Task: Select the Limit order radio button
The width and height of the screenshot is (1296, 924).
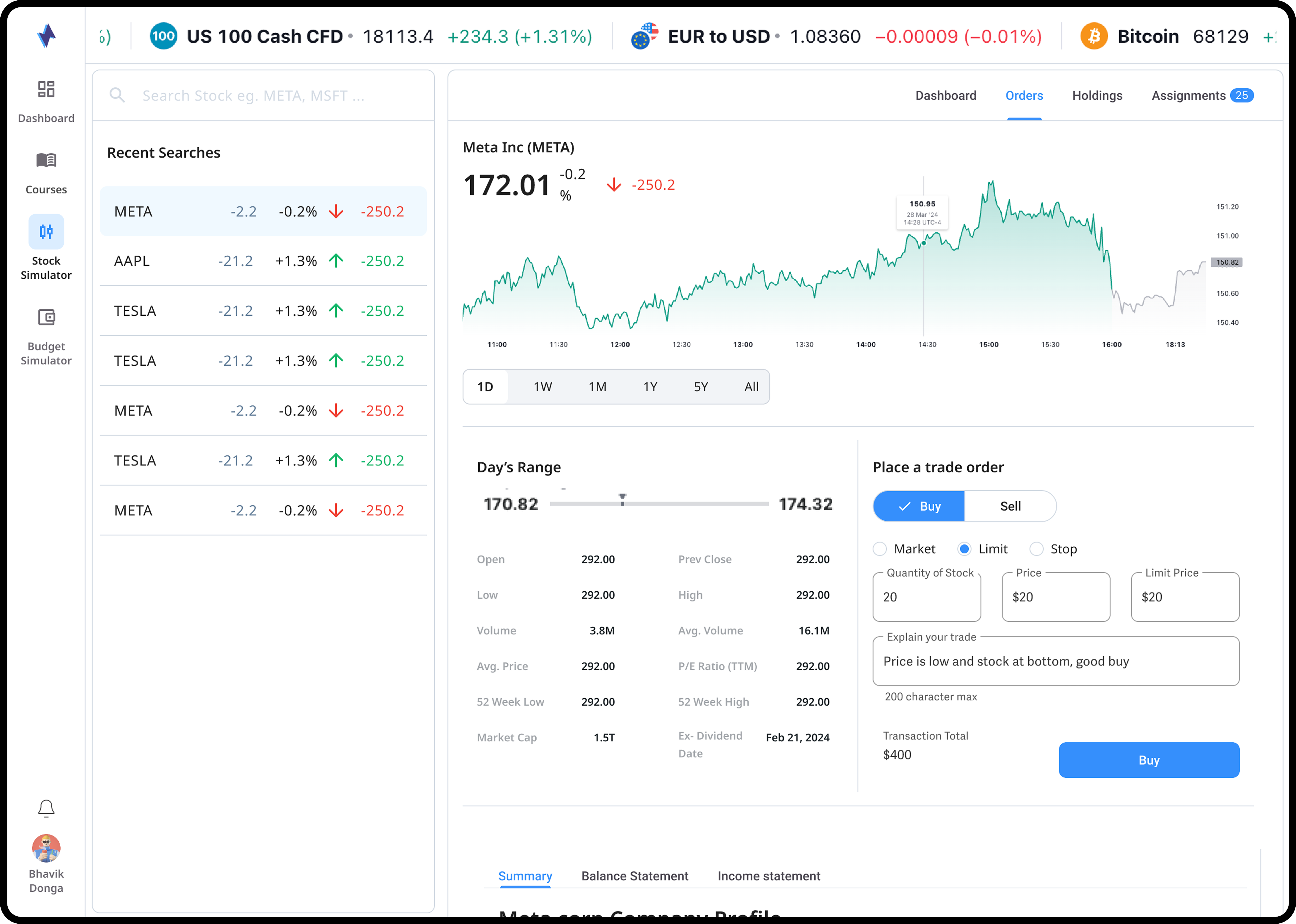Action: [964, 549]
